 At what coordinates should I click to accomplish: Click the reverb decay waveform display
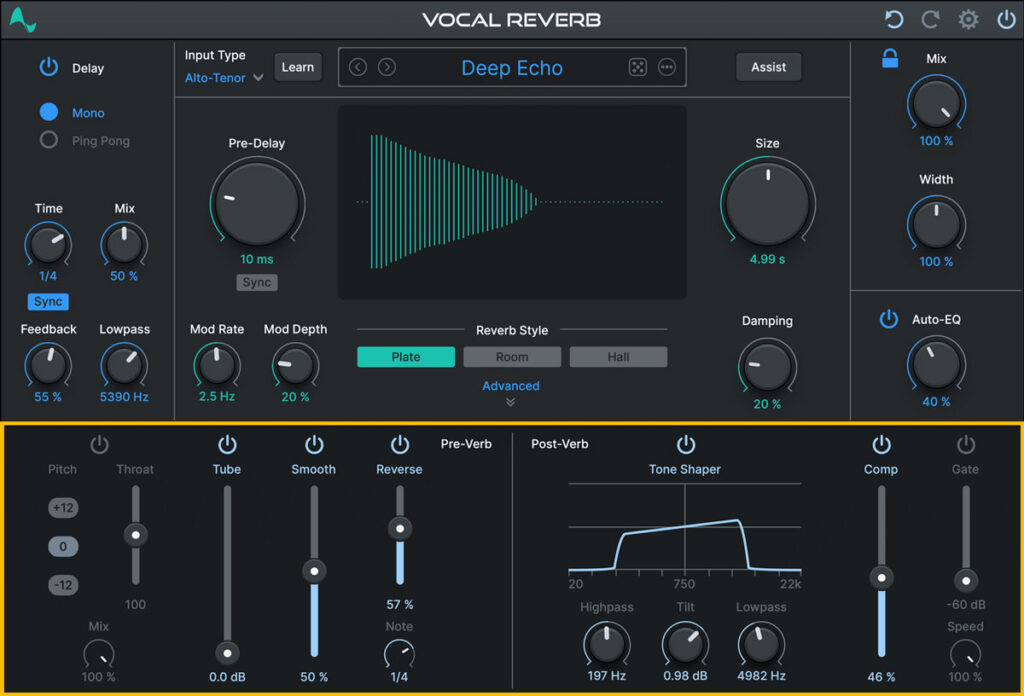(x=511, y=202)
